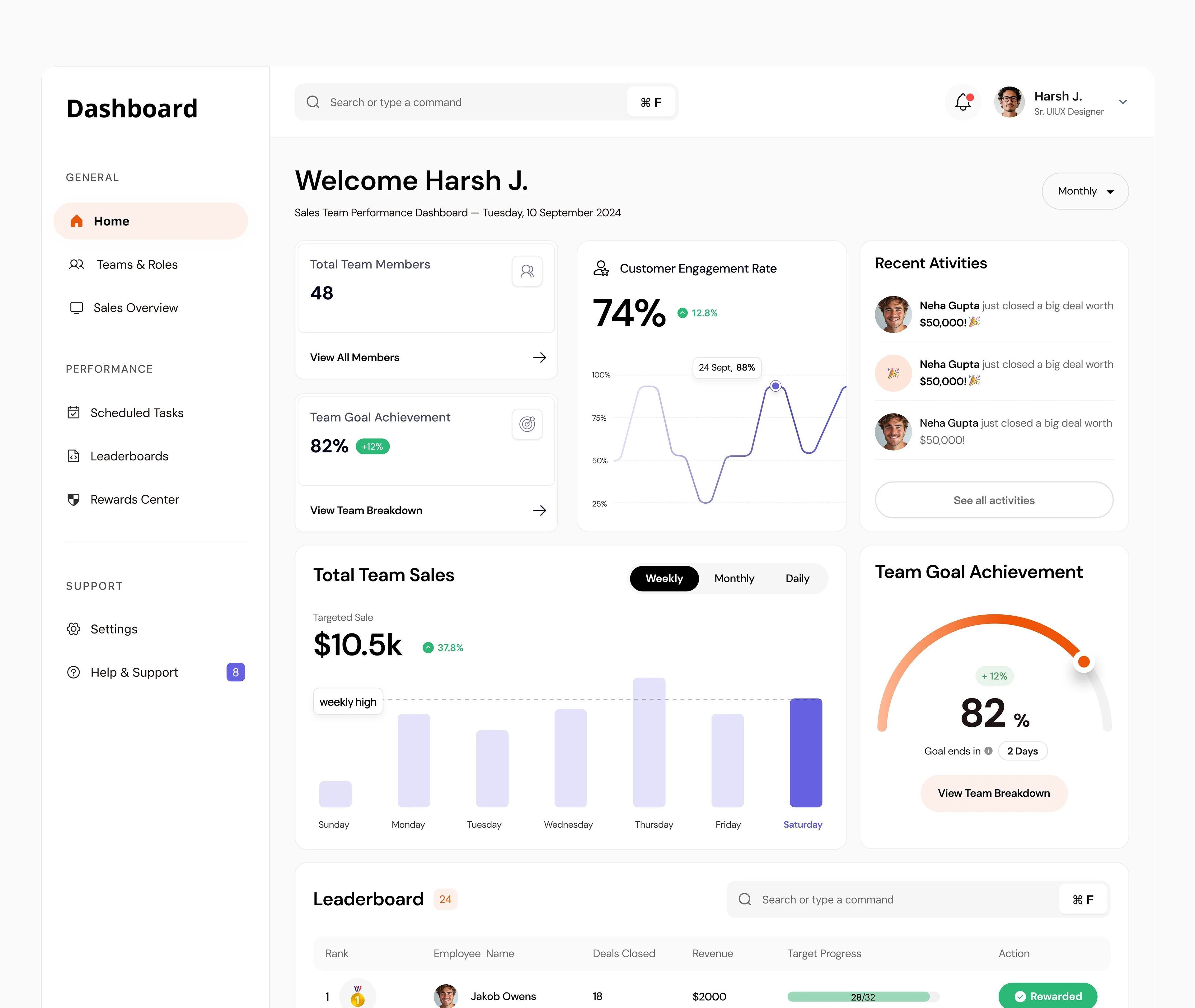This screenshot has height=1008, width=1195.
Task: Open Leaderboards in the sidebar
Action: click(129, 456)
